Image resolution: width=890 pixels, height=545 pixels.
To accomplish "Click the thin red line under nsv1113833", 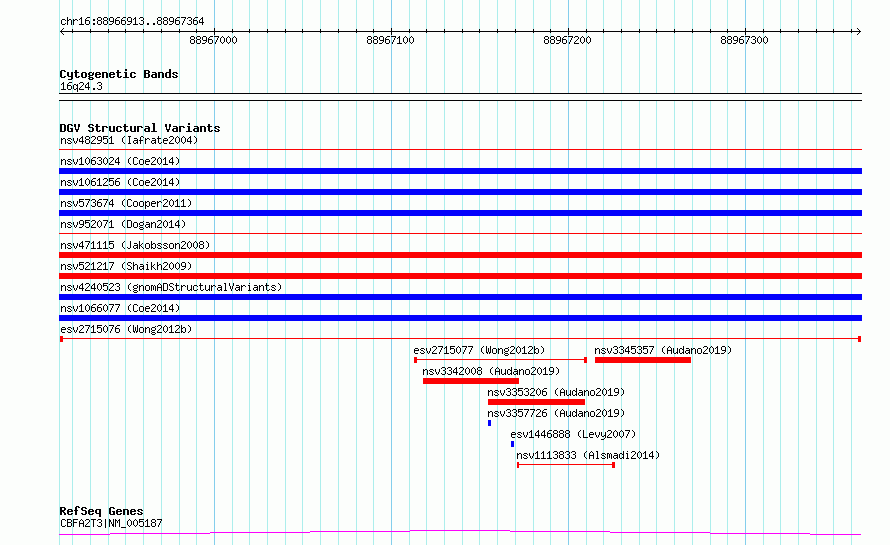I will coord(566,465).
